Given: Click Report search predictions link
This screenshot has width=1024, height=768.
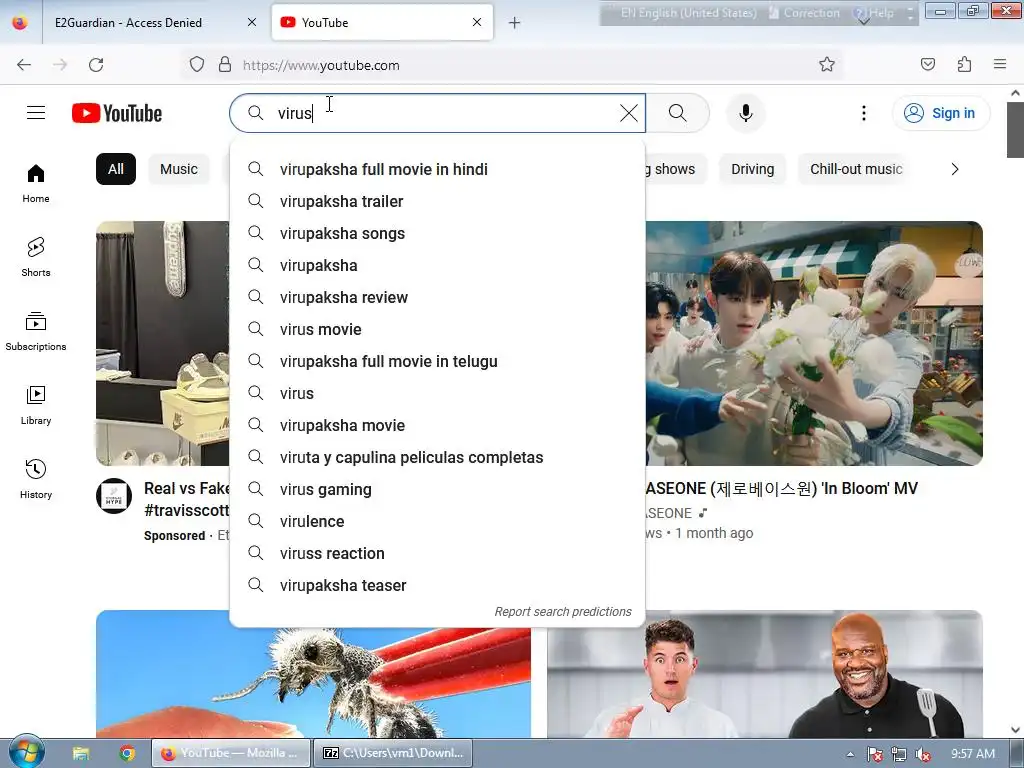Looking at the screenshot, I should [x=563, y=612].
